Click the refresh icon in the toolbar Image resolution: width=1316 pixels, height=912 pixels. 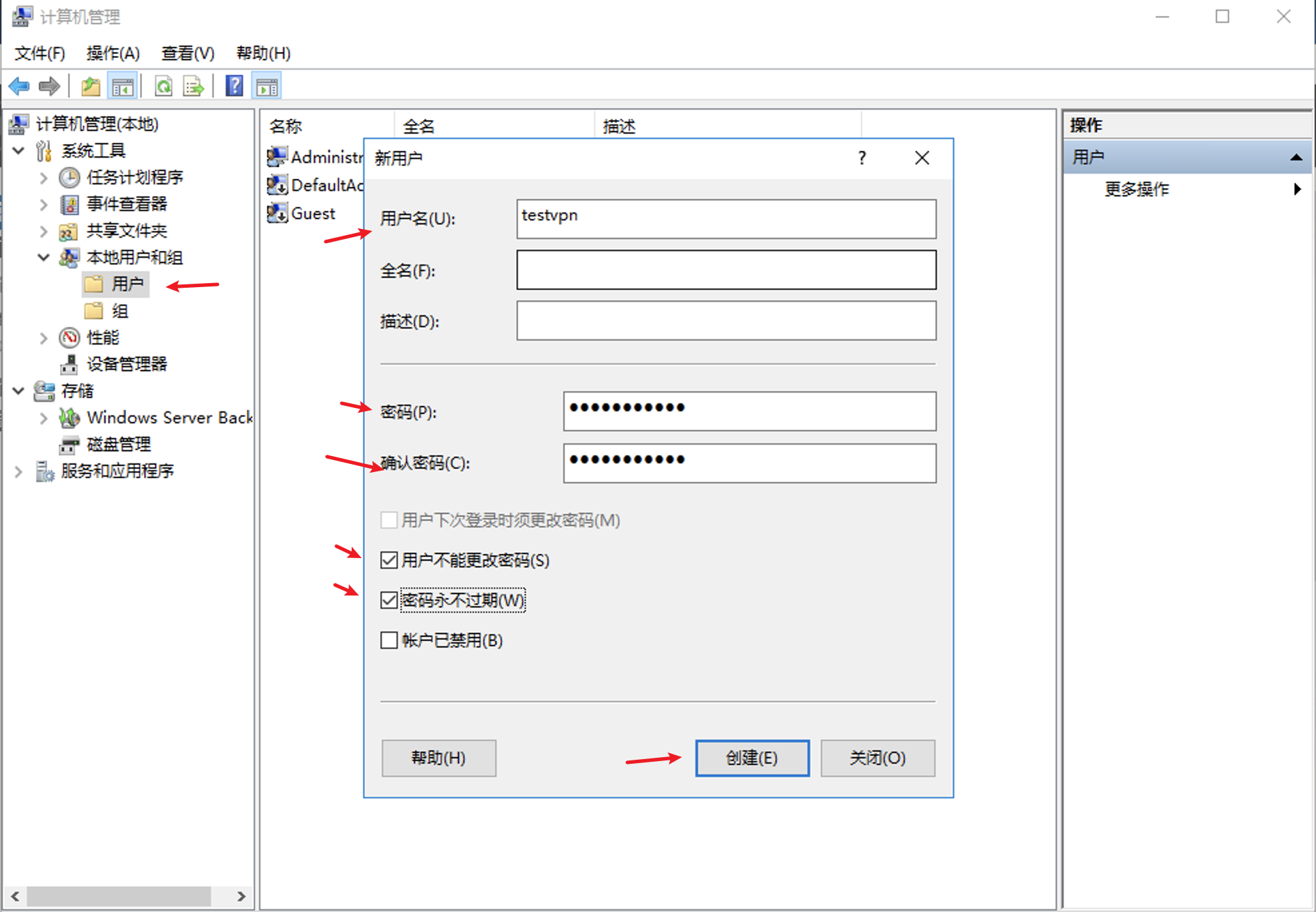click(x=163, y=87)
